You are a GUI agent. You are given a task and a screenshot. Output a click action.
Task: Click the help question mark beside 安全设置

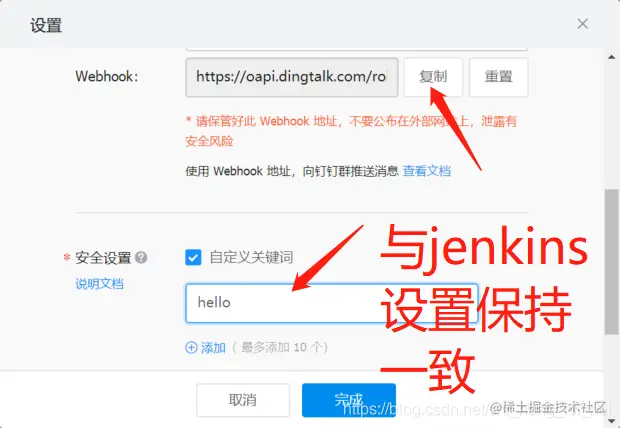141,258
